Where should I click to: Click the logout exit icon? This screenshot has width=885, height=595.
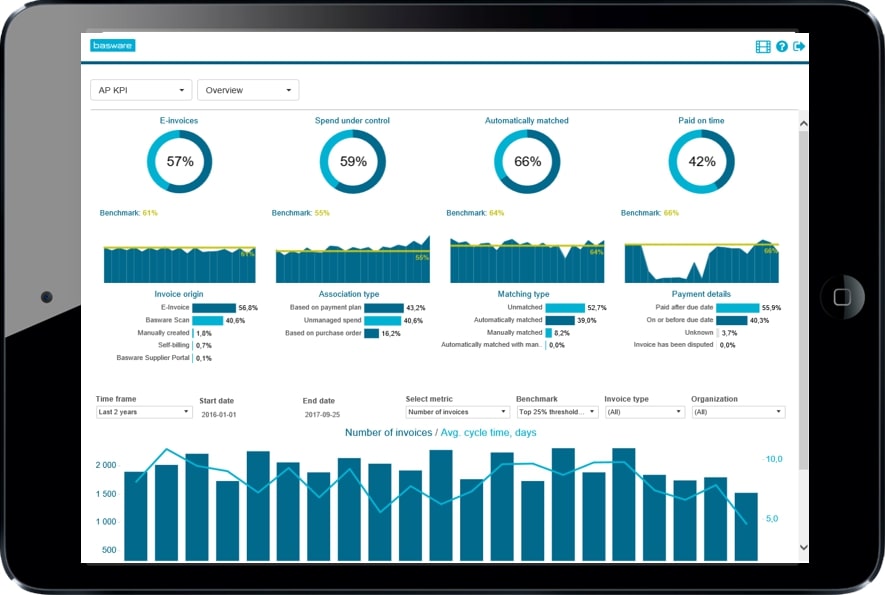[x=799, y=47]
